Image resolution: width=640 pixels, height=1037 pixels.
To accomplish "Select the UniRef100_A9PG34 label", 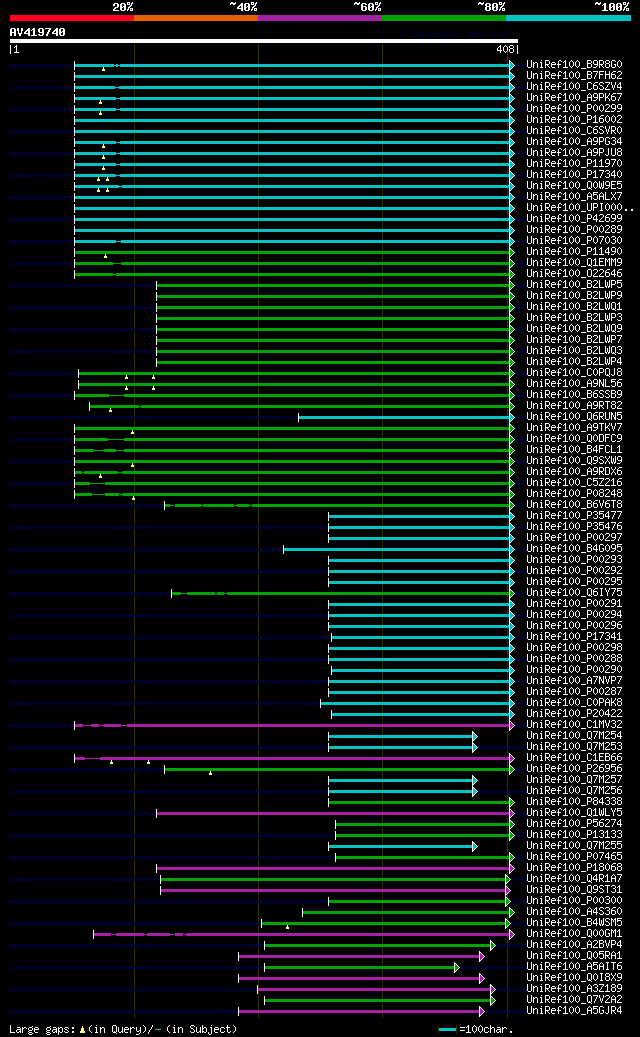I will (x=574, y=142).
